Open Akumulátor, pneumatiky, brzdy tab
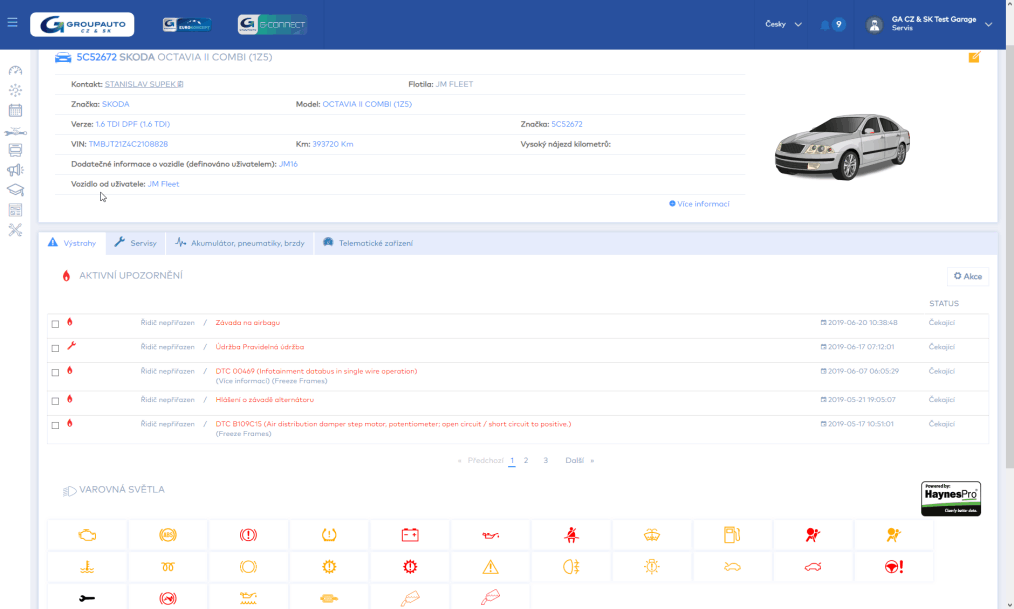 [x=240, y=243]
